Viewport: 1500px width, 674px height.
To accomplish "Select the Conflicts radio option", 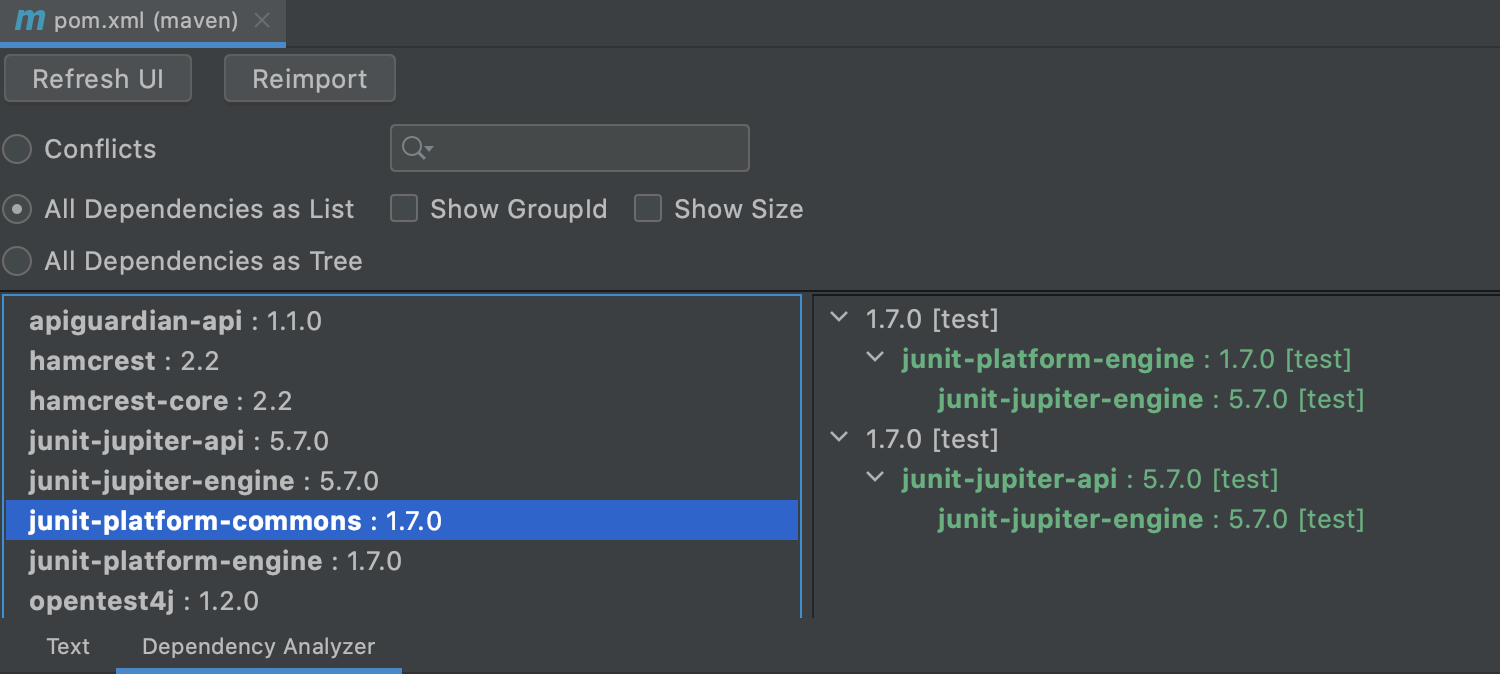I will pyautogui.click(x=17, y=149).
